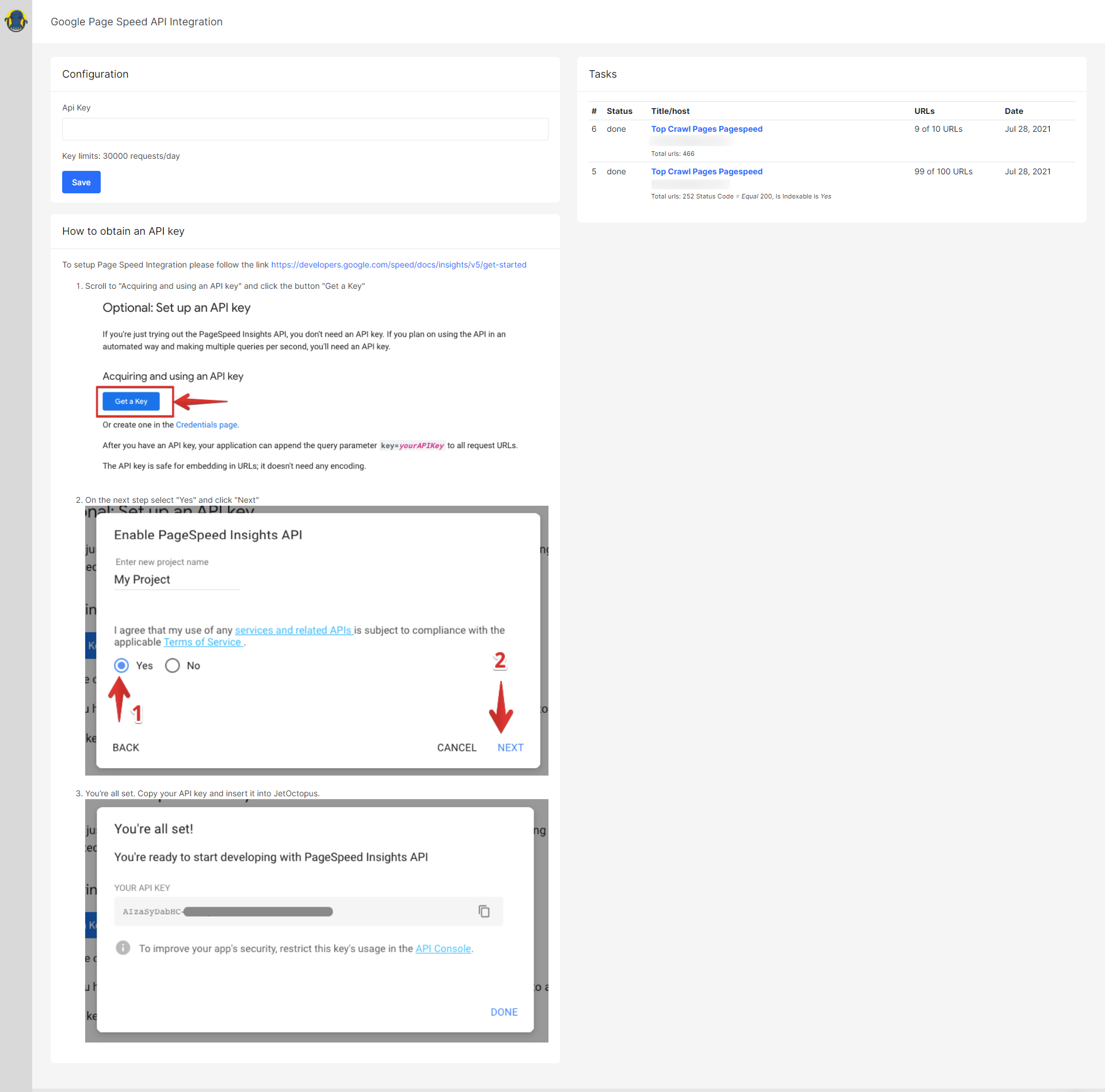Click the Date column header
1105x1092 pixels.
click(1014, 111)
